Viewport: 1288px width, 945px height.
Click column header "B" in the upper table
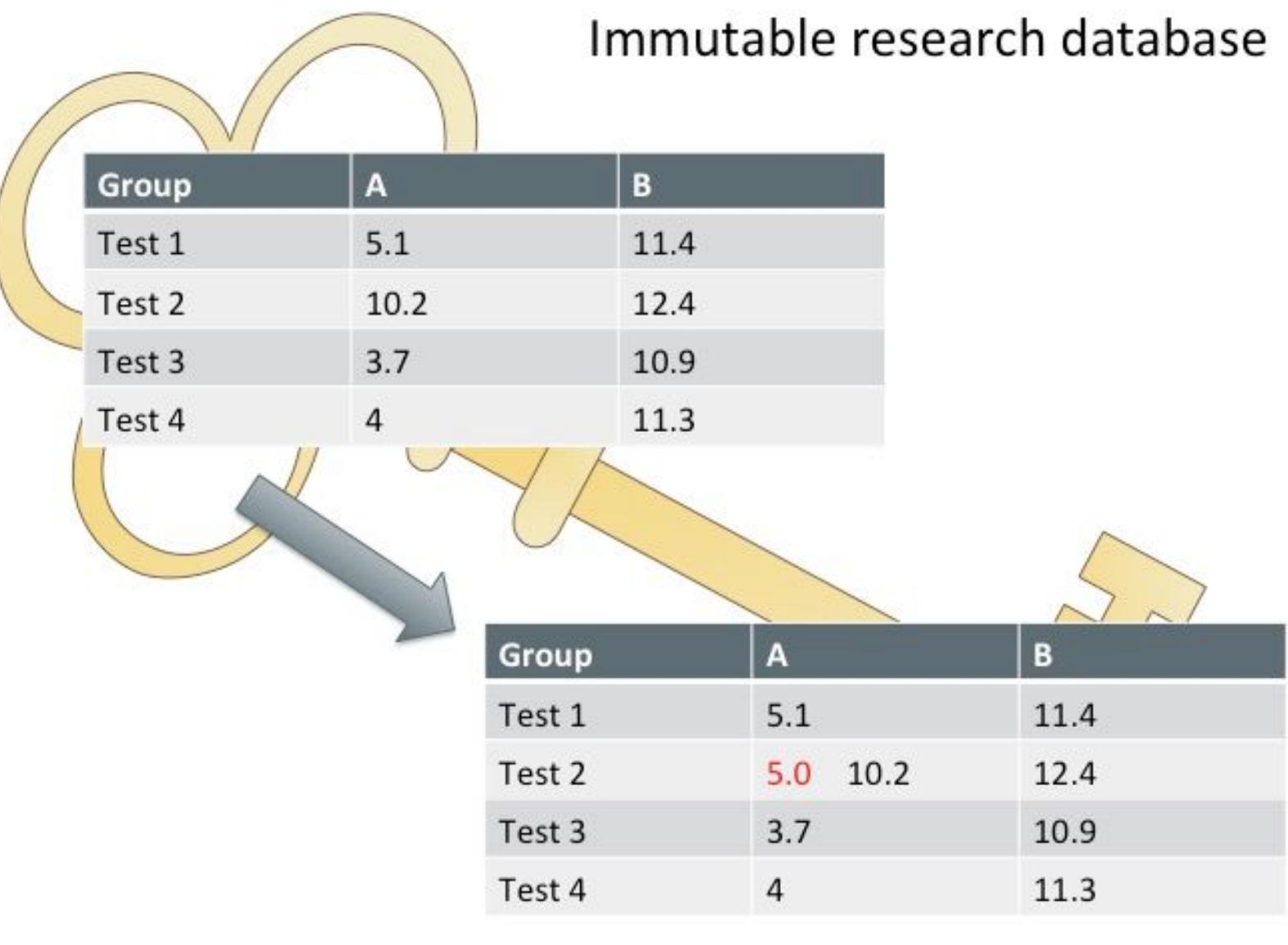pyautogui.click(x=642, y=185)
